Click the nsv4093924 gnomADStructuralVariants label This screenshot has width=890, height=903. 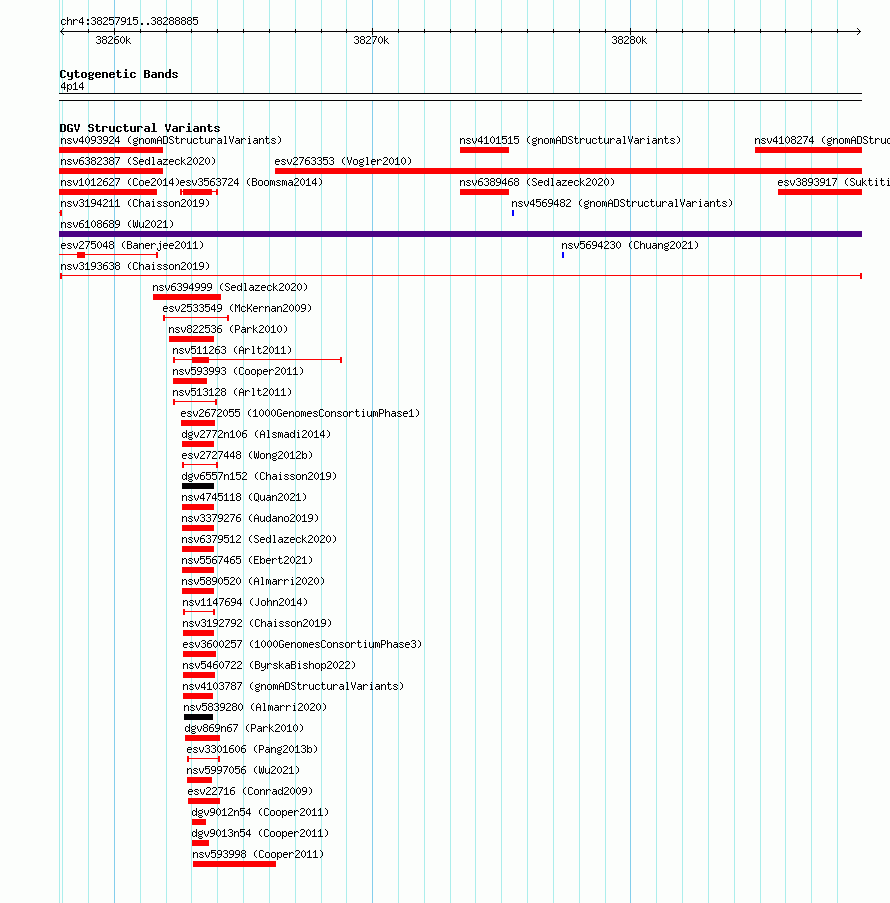point(171,140)
